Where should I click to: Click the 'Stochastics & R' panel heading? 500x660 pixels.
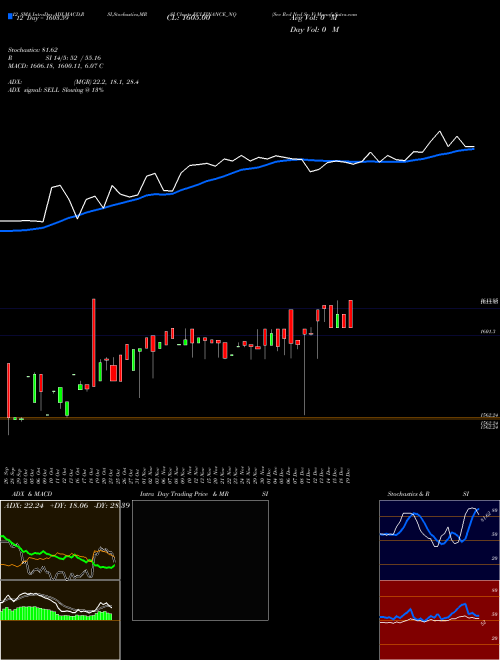(x=408, y=494)
